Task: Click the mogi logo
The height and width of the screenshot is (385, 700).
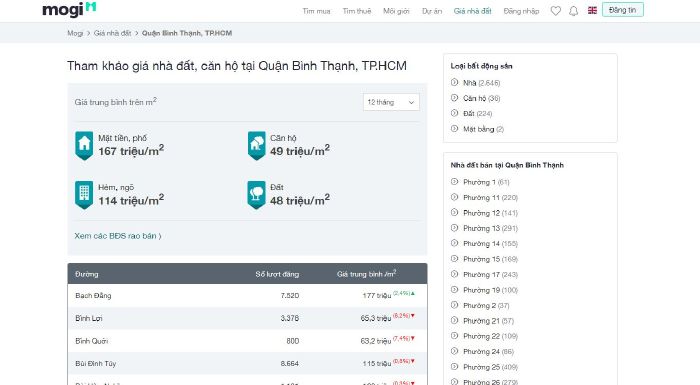Action: [69, 9]
